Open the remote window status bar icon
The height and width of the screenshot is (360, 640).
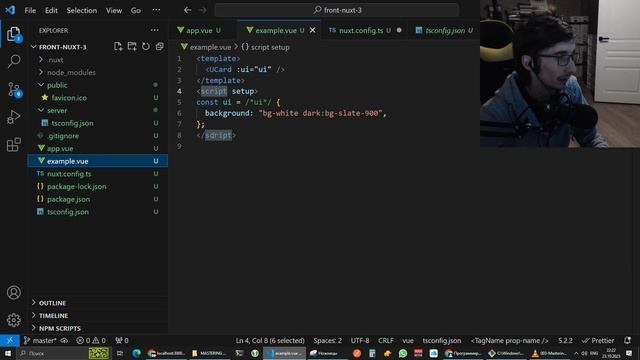click(x=9, y=340)
